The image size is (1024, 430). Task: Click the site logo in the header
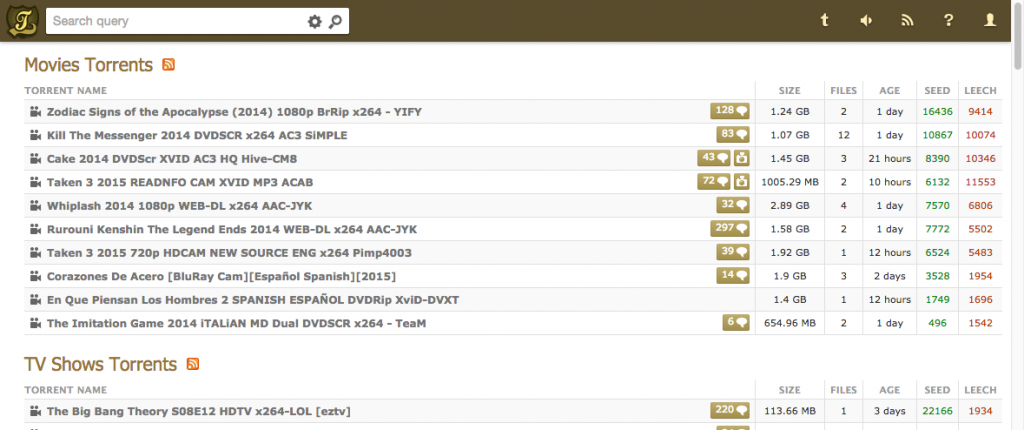pos(23,21)
